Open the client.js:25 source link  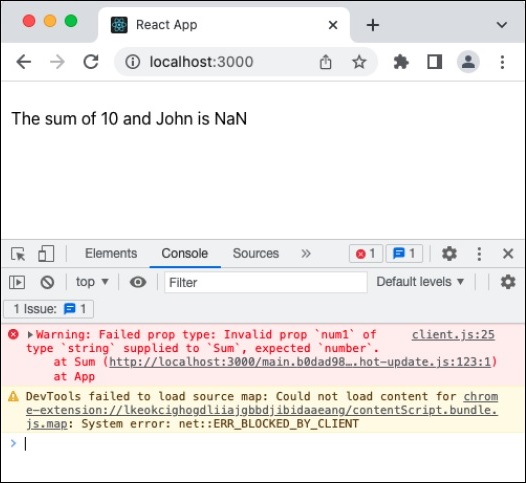point(453,334)
